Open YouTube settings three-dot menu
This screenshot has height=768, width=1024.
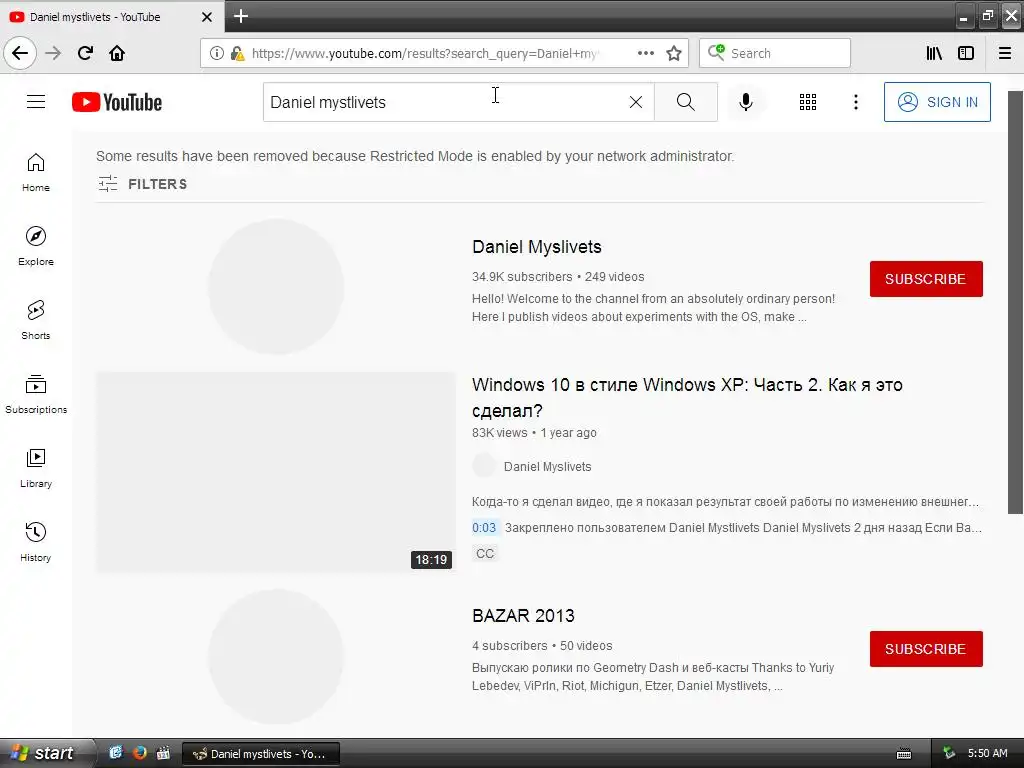click(856, 102)
